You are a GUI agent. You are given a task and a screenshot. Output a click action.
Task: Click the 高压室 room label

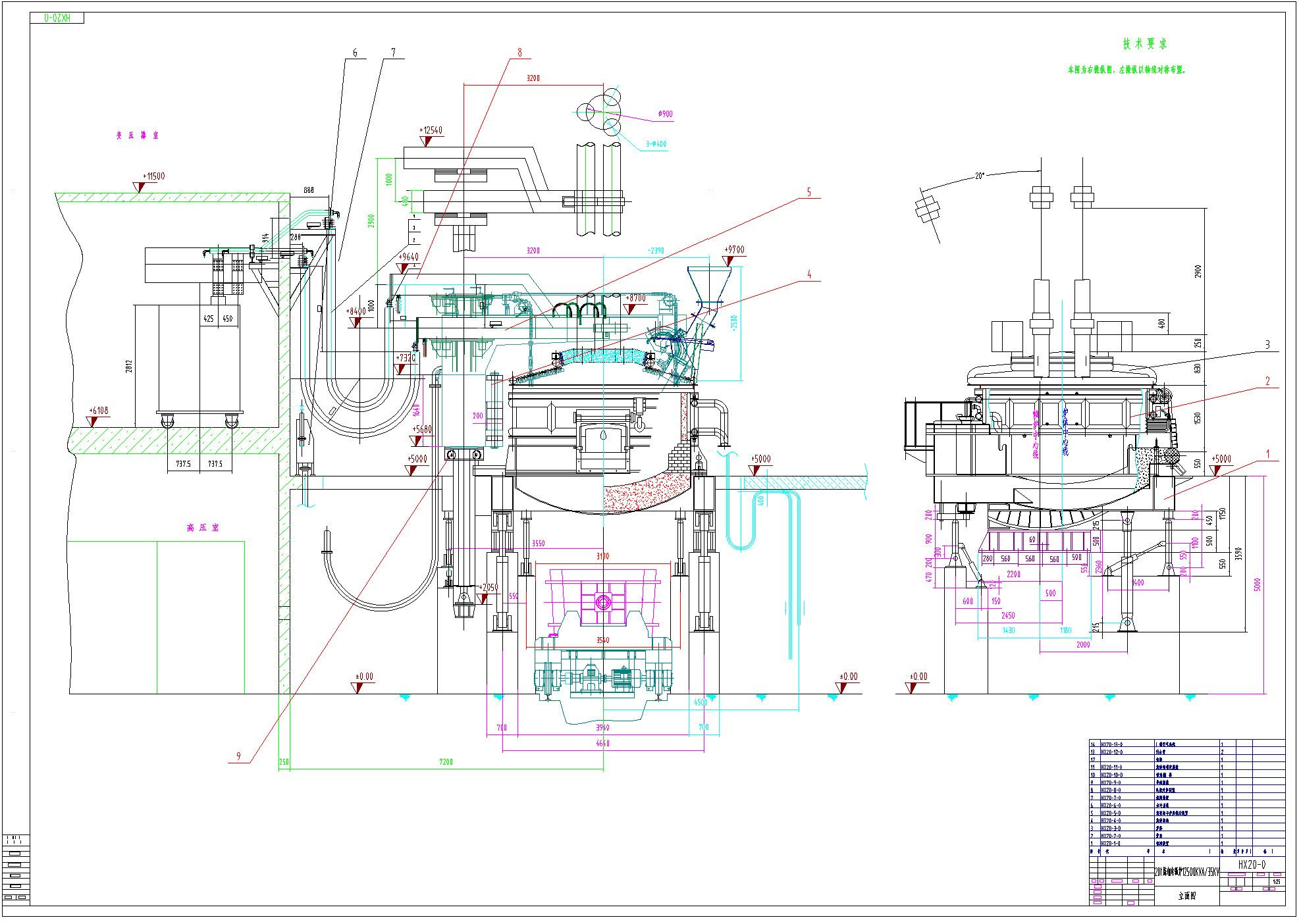pos(203,528)
